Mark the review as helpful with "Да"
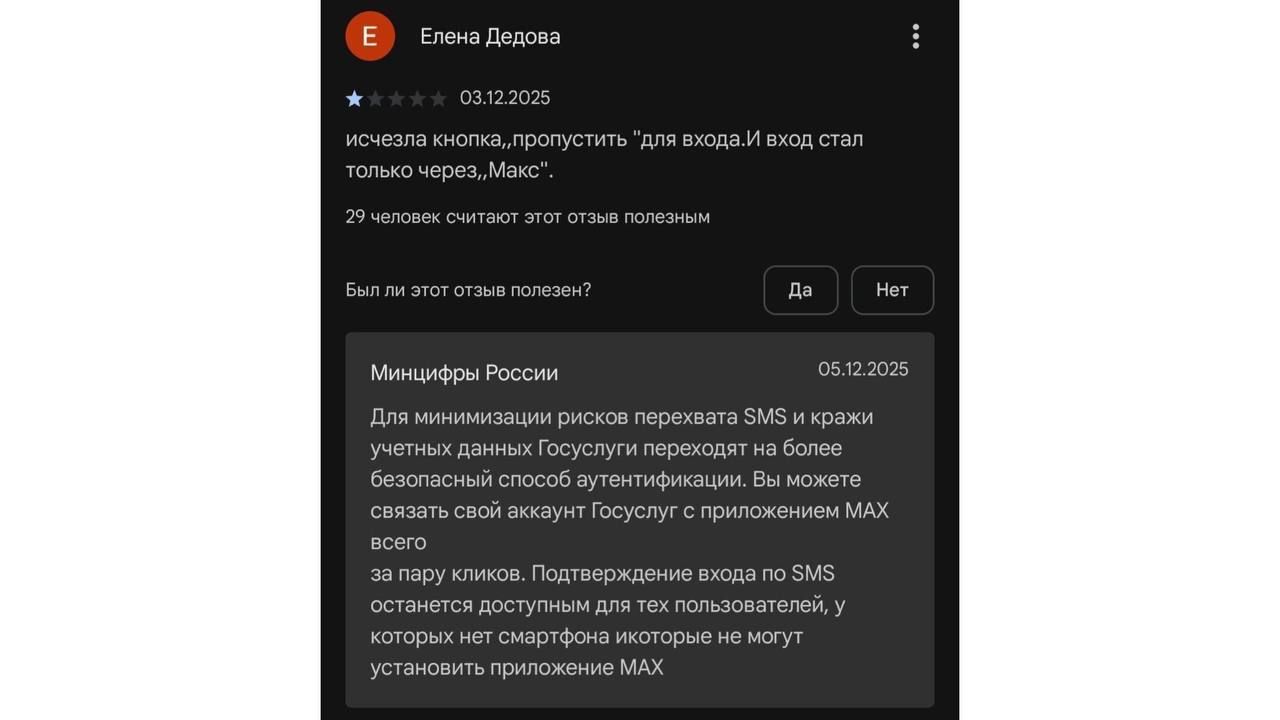Image resolution: width=1280 pixels, height=720 pixels. click(800, 290)
